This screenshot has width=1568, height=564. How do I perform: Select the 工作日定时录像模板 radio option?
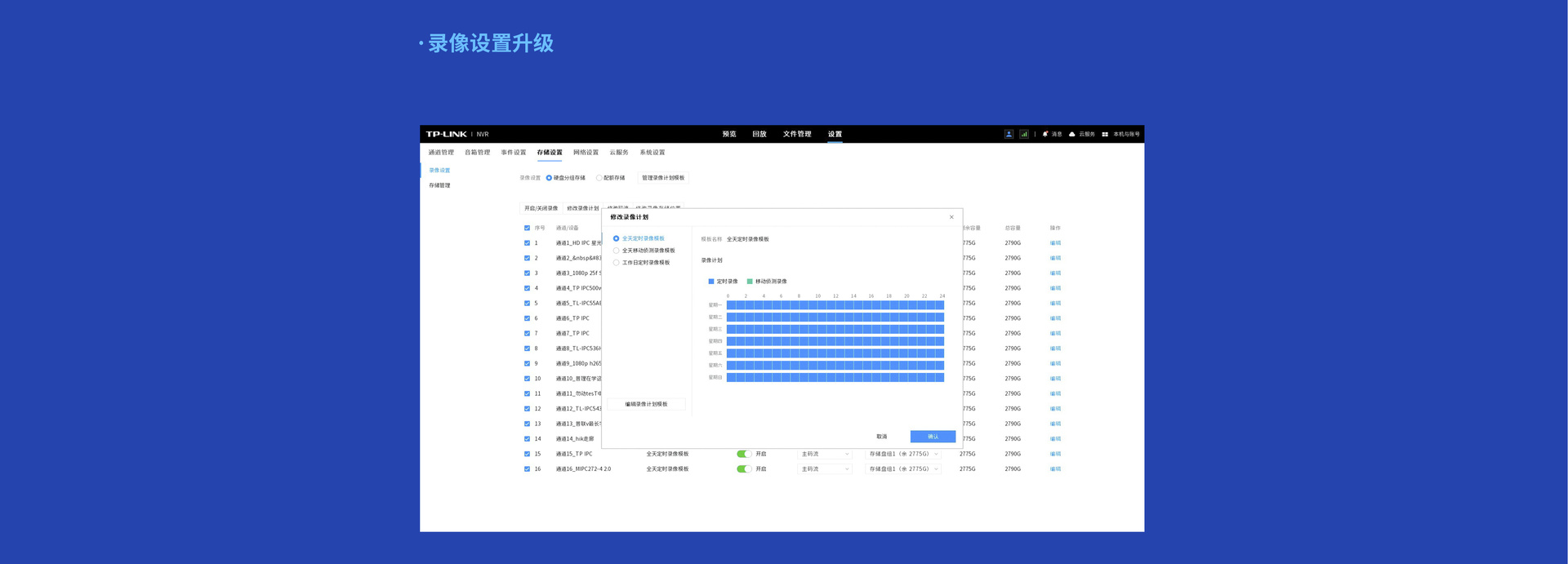point(617,263)
